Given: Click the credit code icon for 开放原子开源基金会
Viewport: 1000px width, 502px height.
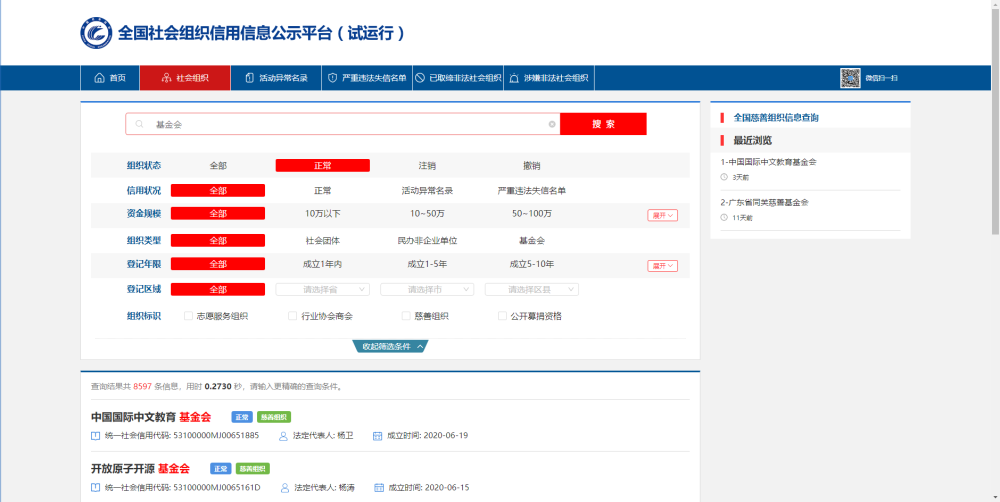Looking at the screenshot, I should [x=96, y=487].
